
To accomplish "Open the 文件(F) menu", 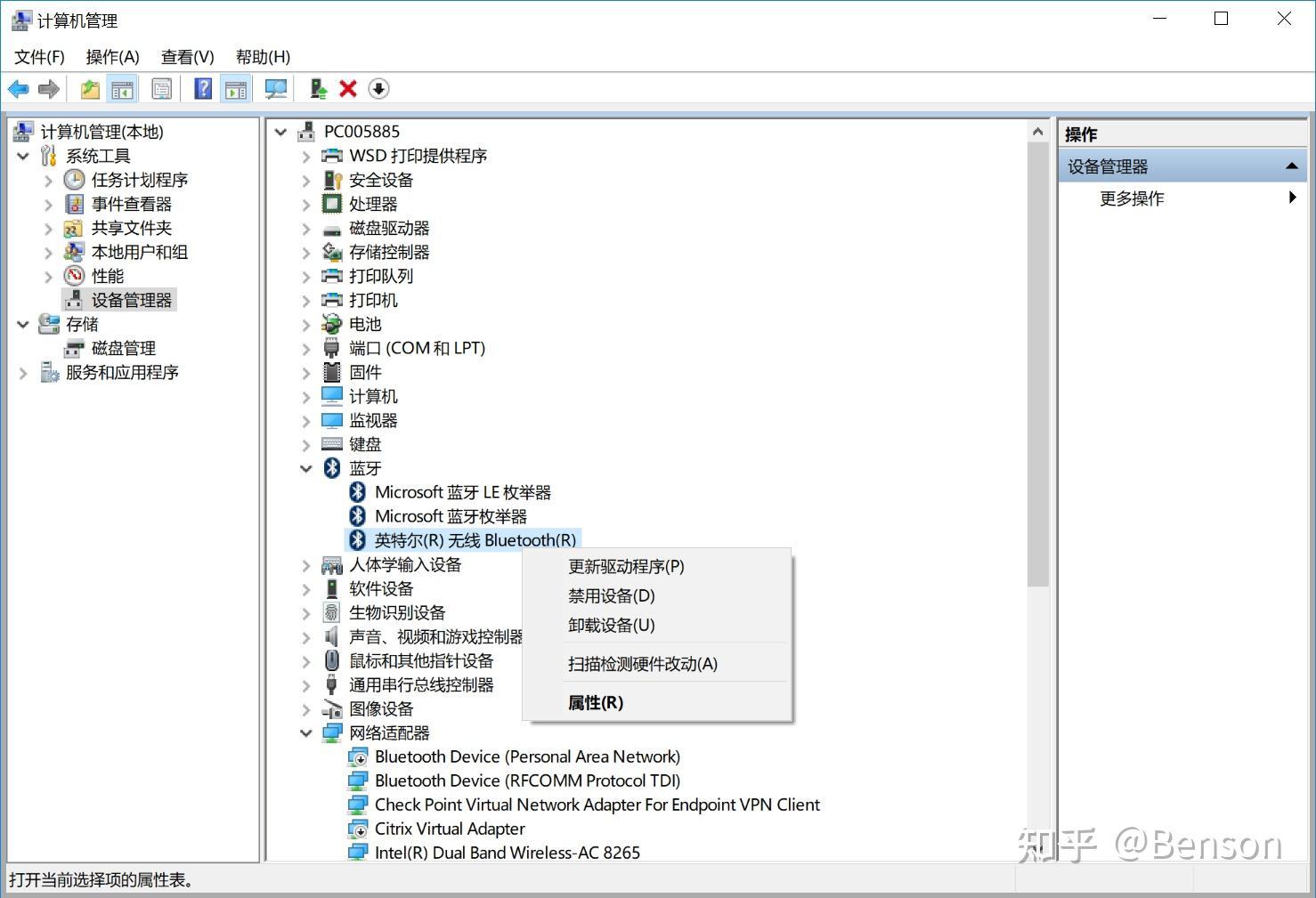I will point(40,57).
